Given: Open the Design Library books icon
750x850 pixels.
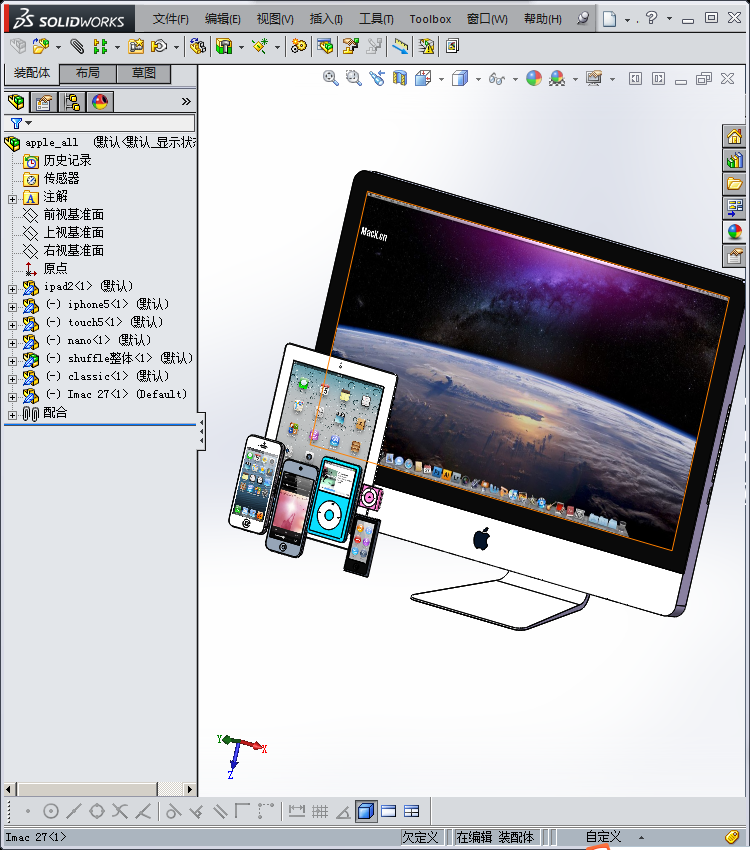Looking at the screenshot, I should click(735, 160).
